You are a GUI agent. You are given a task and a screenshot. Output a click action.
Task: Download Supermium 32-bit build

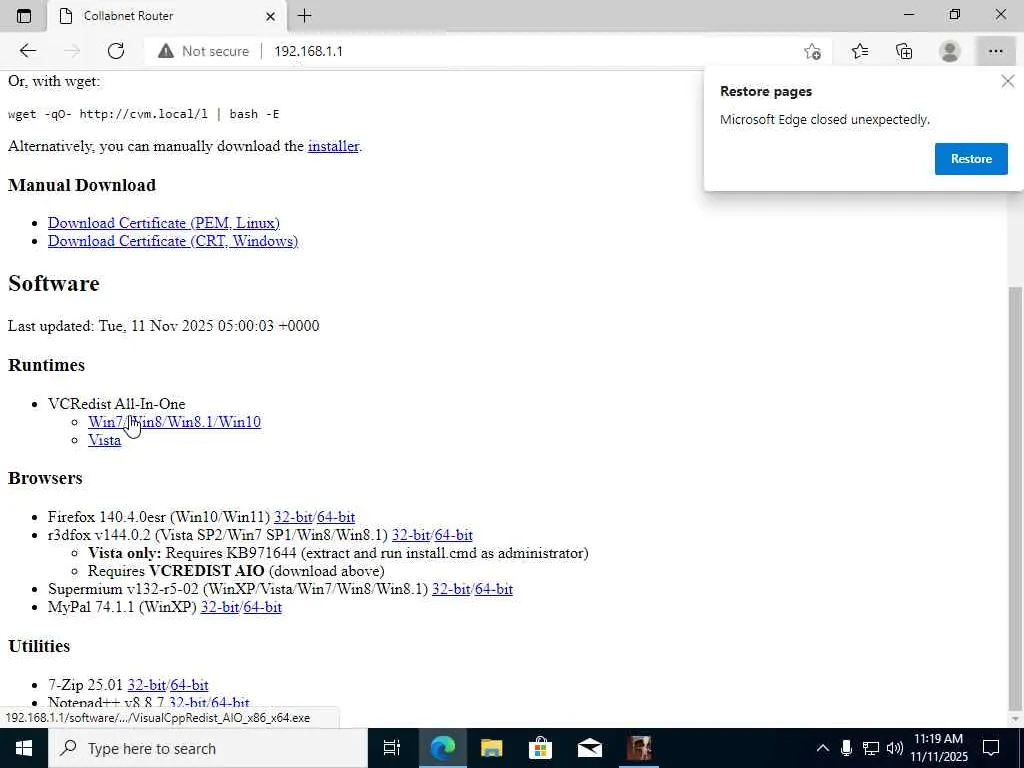click(x=451, y=589)
